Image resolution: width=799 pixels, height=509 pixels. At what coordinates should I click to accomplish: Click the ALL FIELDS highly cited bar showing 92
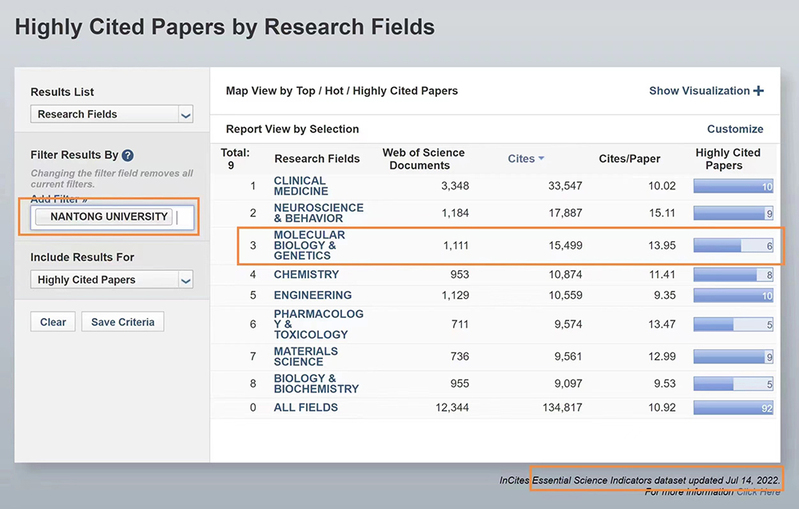coord(734,408)
